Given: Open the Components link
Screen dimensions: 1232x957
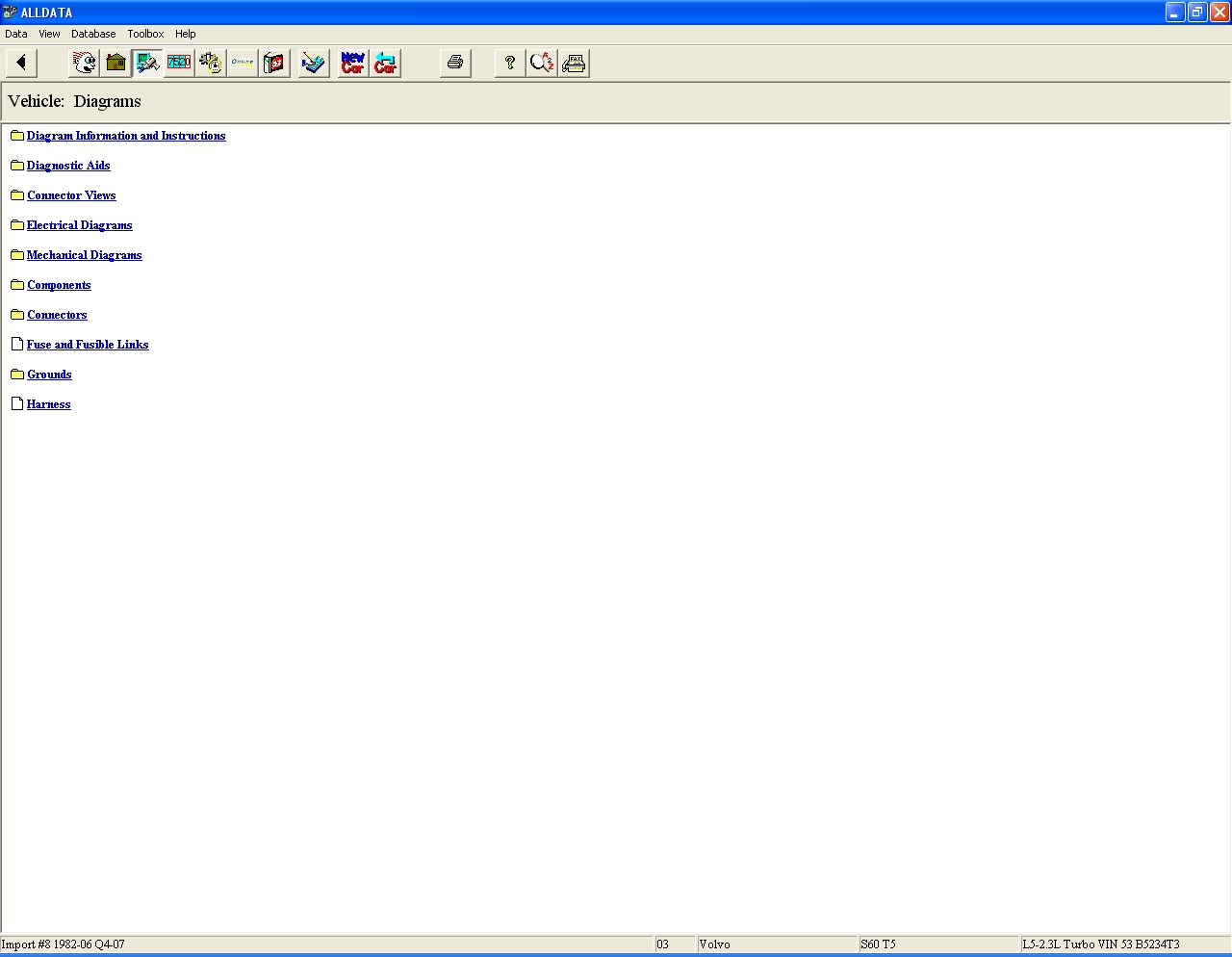Looking at the screenshot, I should pyautogui.click(x=59, y=285).
